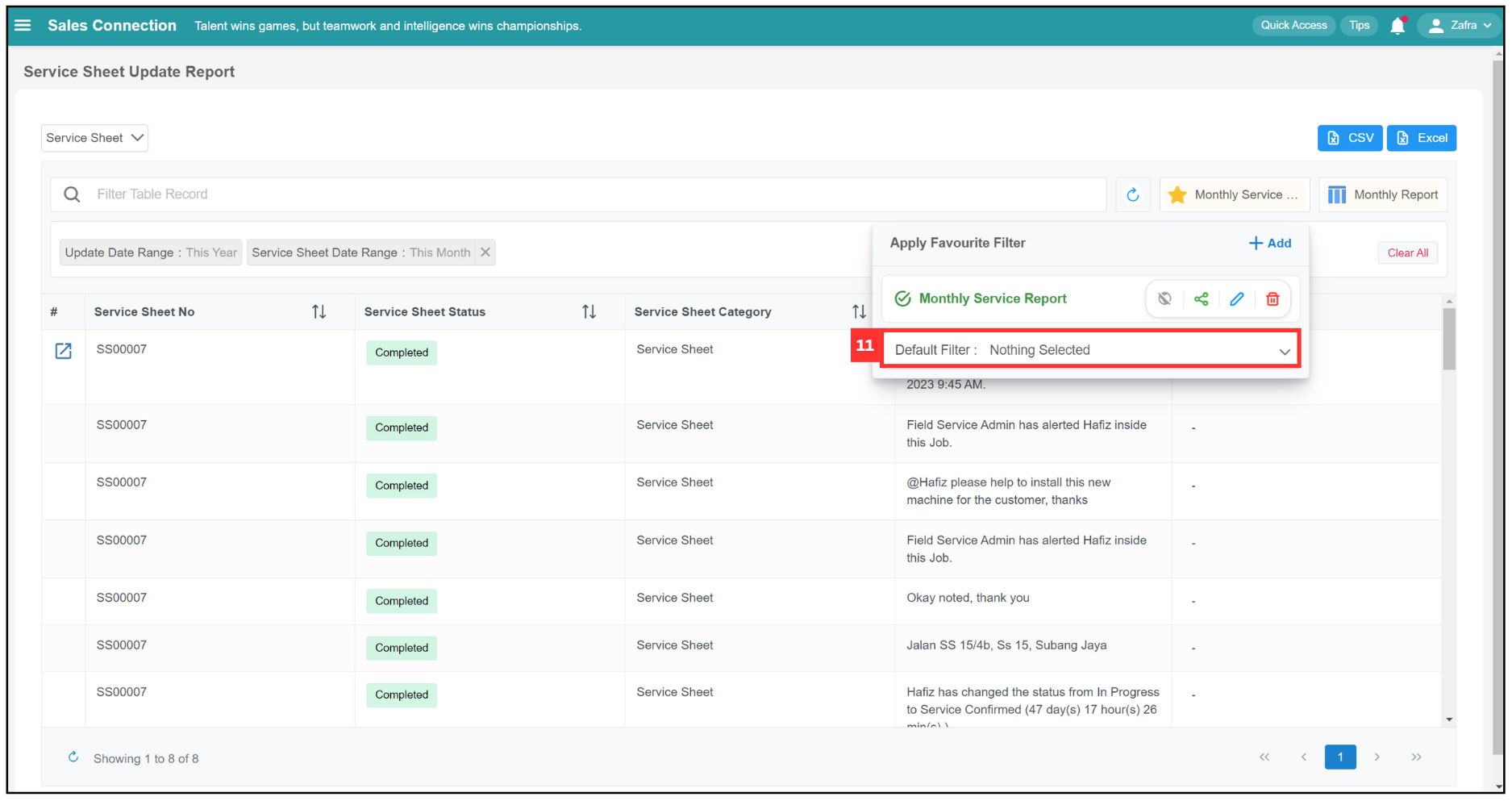Sort by Service Sheet No column
Image resolution: width=1512 pixels, height=801 pixels.
[x=319, y=311]
